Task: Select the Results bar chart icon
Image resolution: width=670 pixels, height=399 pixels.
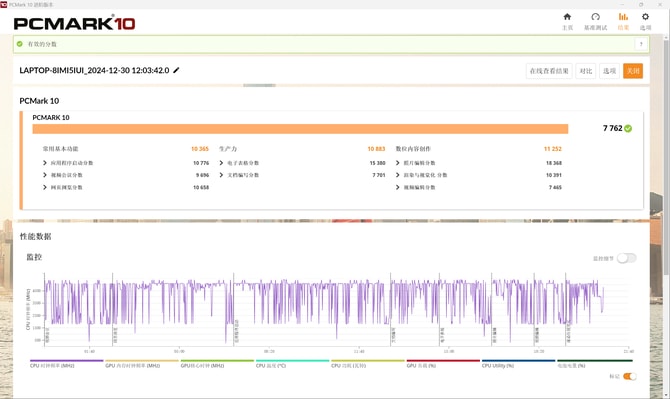Action: point(623,17)
